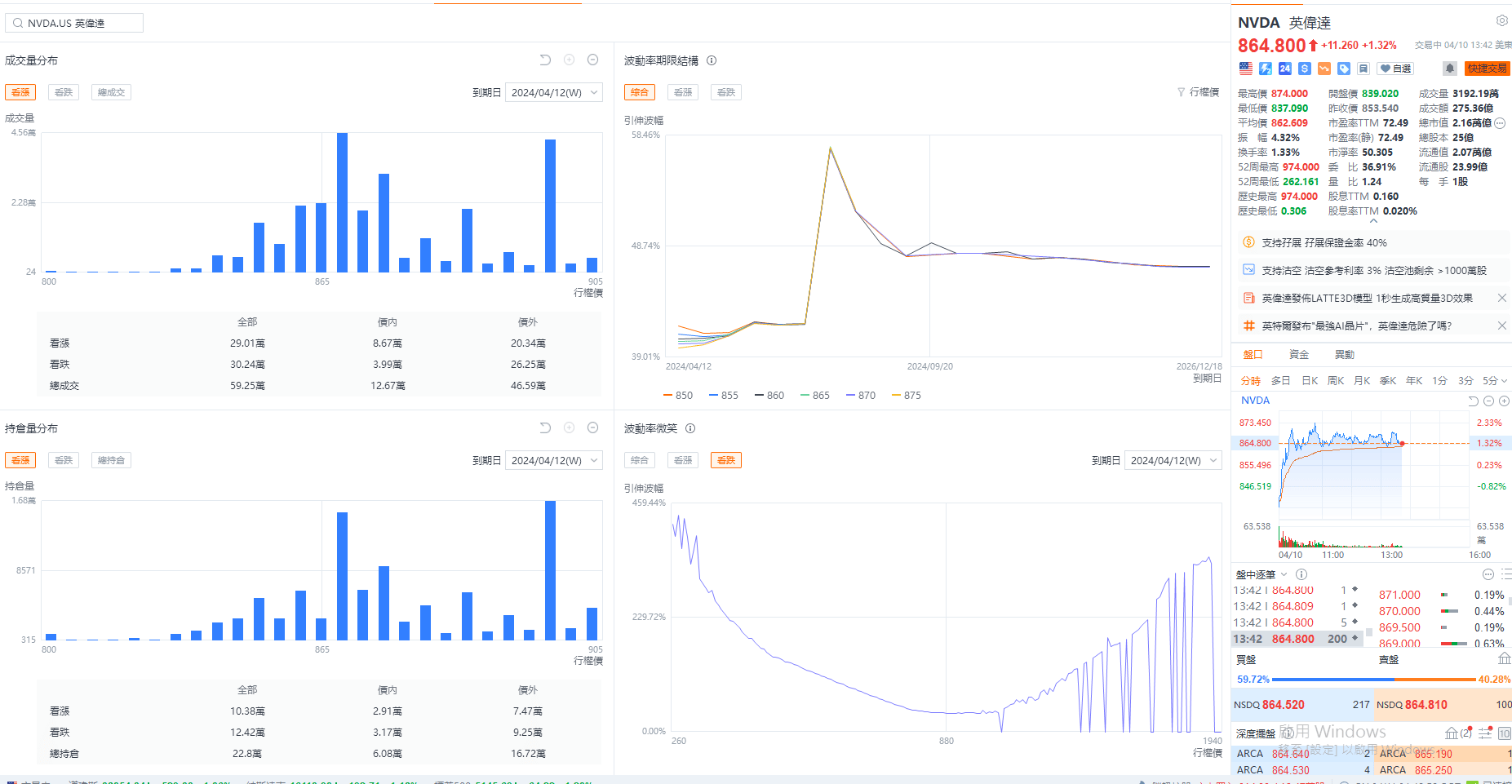
Task: Select 綜合 in 波動率期限結構
Action: pyautogui.click(x=640, y=92)
